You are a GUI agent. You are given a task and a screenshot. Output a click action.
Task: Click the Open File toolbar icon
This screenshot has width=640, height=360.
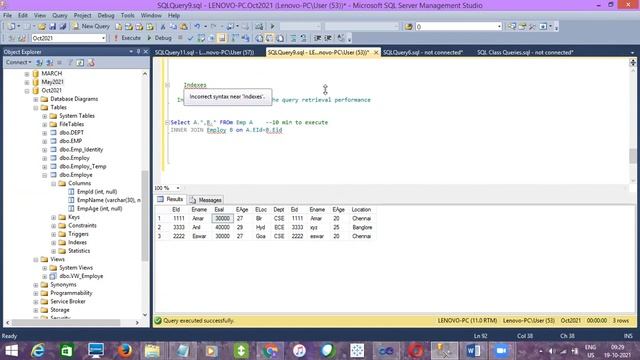coord(42,27)
